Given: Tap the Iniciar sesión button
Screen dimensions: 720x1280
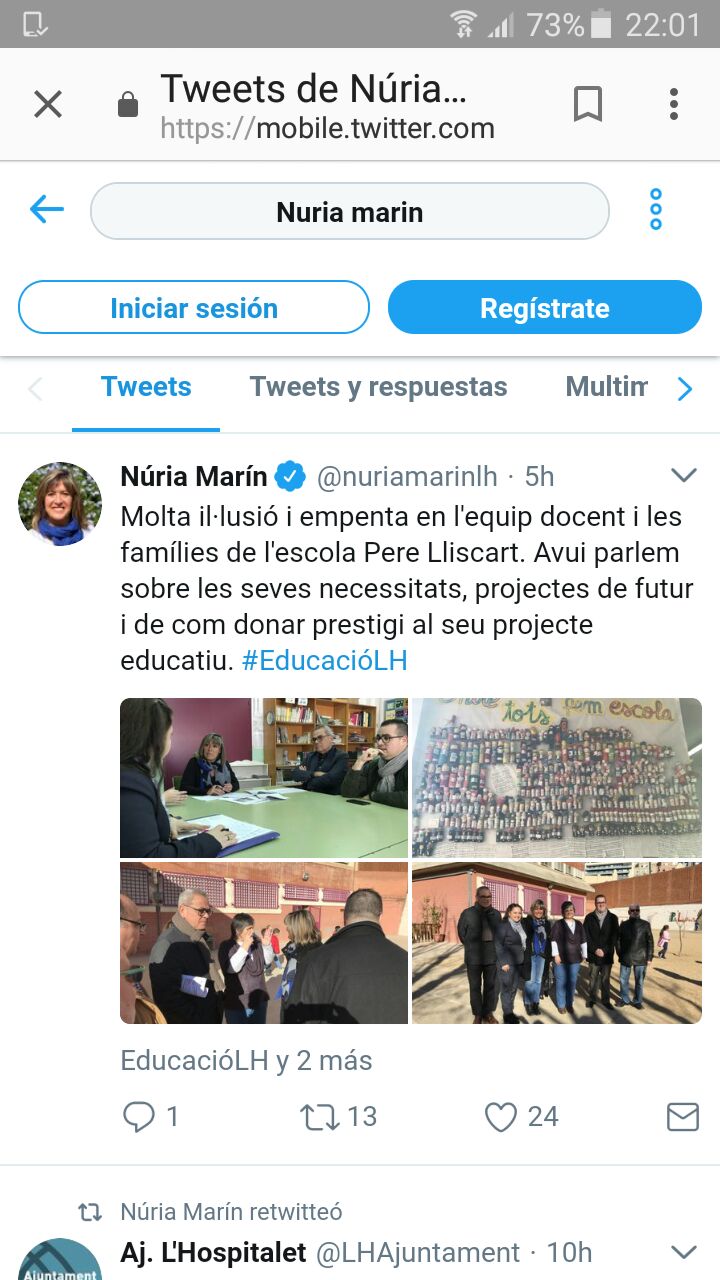Looking at the screenshot, I should (x=194, y=308).
